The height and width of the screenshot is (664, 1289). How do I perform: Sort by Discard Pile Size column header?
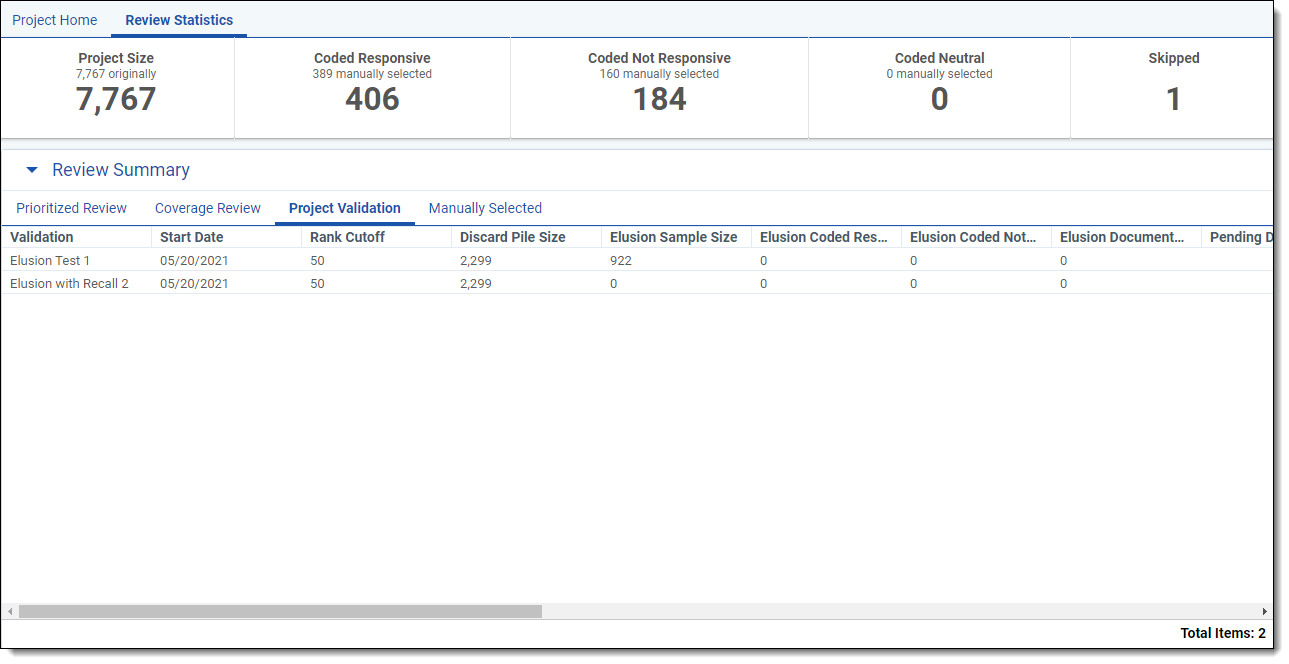(x=512, y=237)
